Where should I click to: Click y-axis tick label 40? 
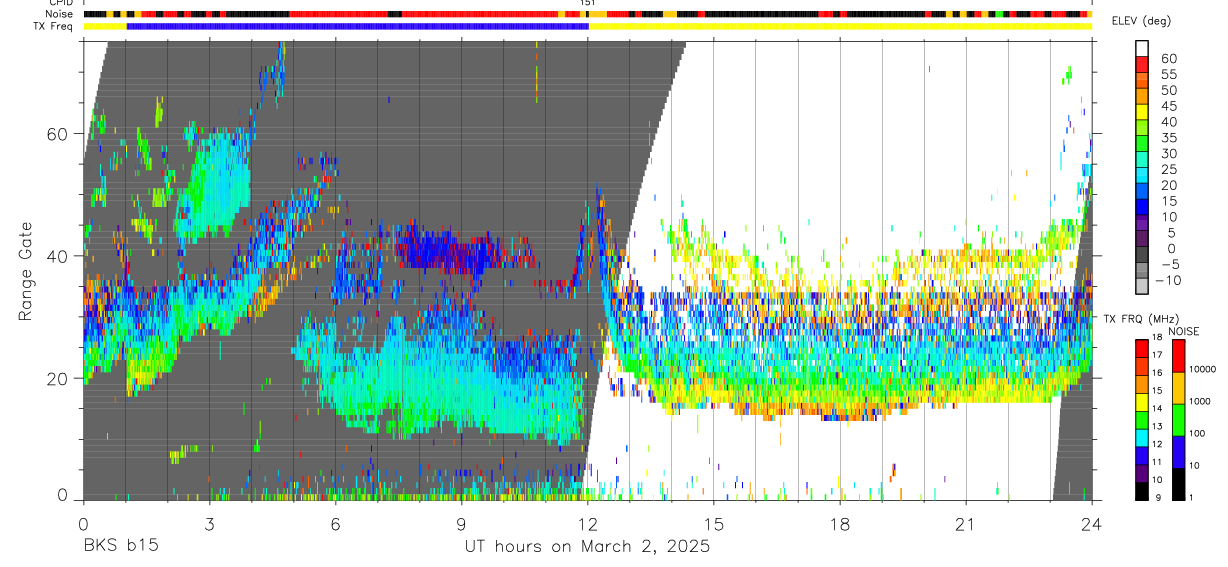[58, 256]
